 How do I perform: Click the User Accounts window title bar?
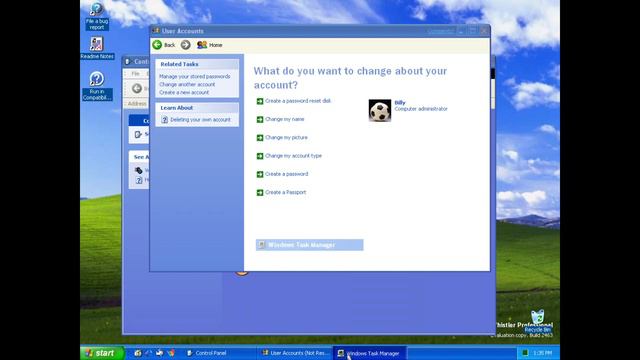click(320, 31)
